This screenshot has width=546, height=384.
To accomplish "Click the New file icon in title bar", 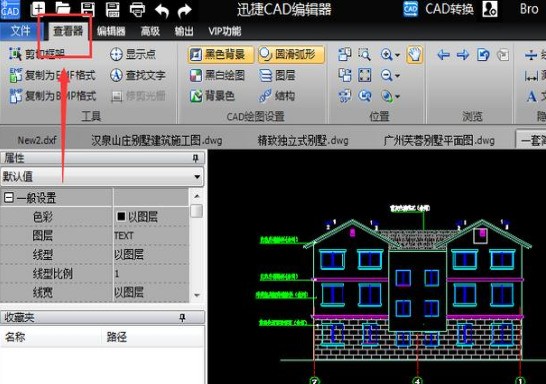I will click(x=38, y=9).
